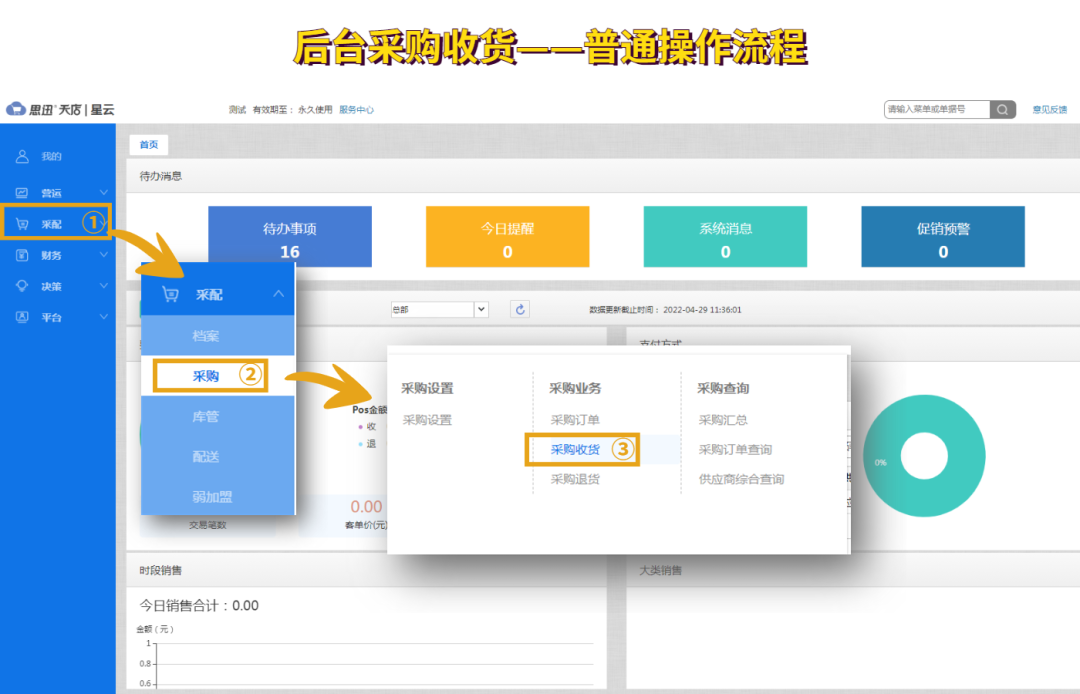Expand the 财务 sidebar submenu chevron
Image resolution: width=1080 pixels, height=694 pixels.
[103, 255]
